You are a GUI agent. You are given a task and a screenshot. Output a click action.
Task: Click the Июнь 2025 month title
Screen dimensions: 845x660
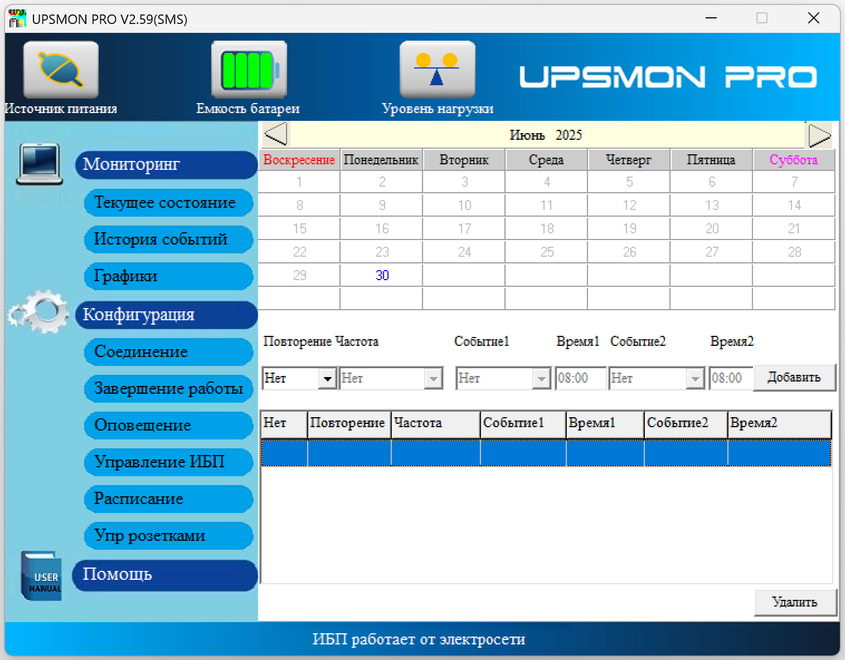click(x=546, y=135)
